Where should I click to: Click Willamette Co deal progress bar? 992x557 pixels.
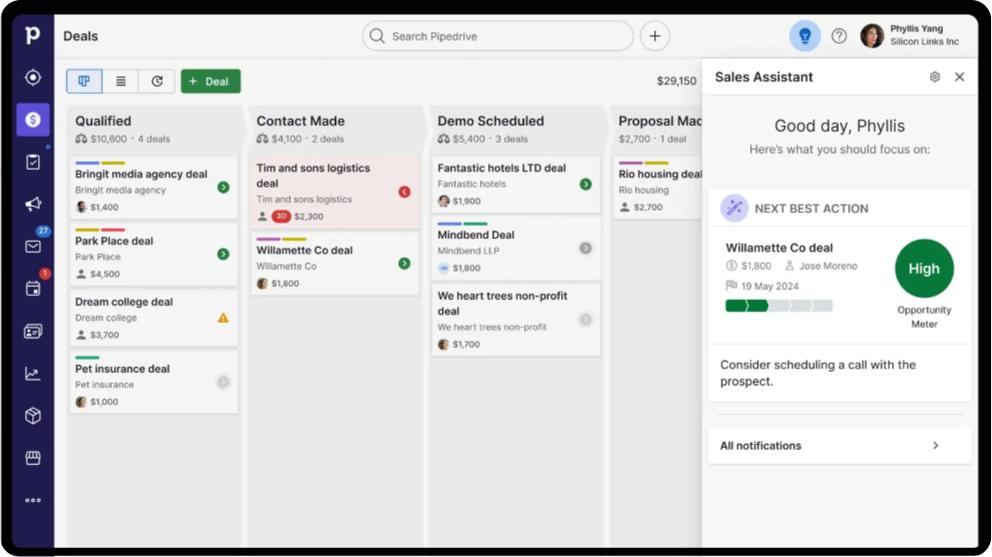778,306
